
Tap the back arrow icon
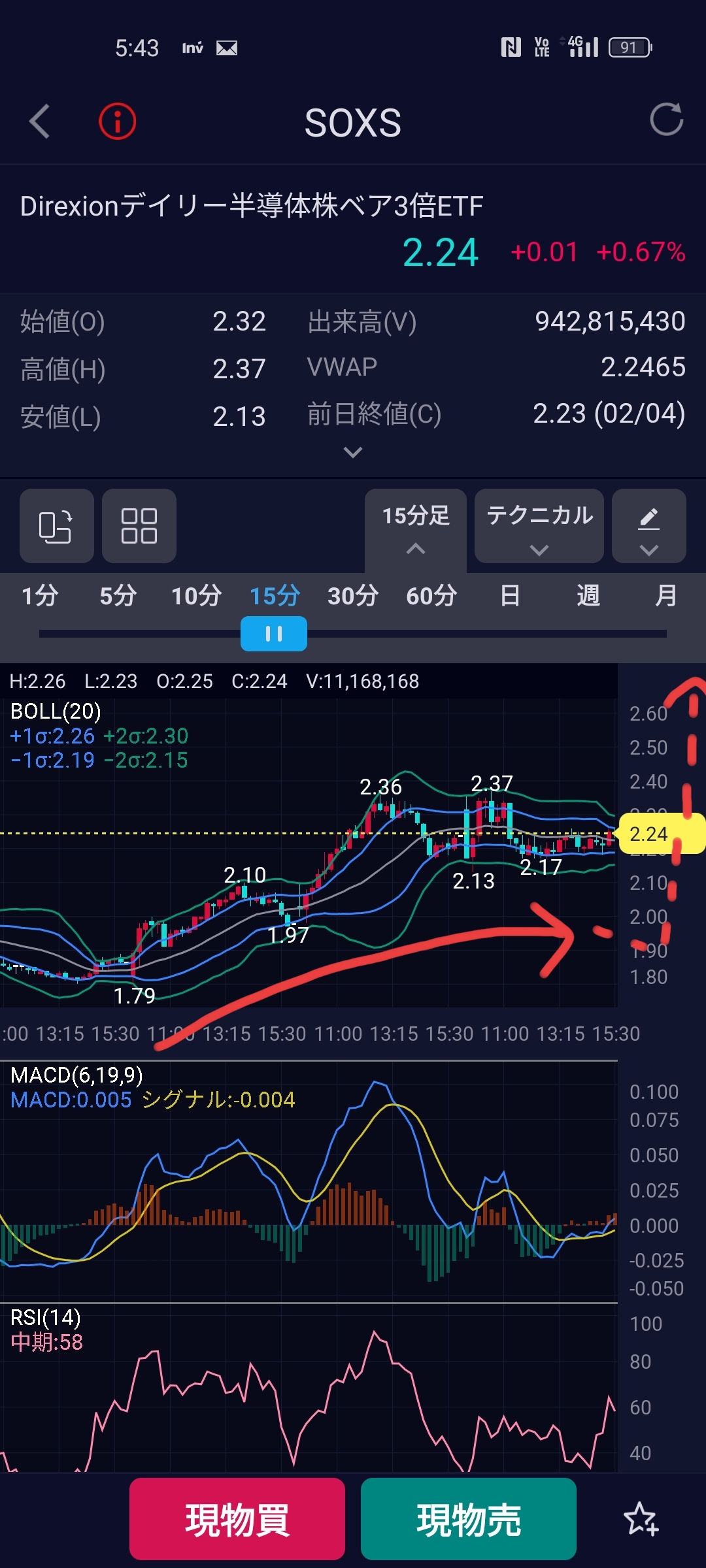click(40, 122)
